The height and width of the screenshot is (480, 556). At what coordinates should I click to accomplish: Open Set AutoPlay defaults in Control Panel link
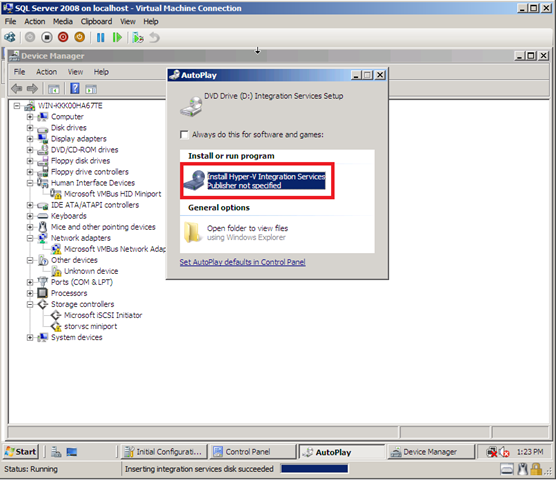[x=243, y=262]
